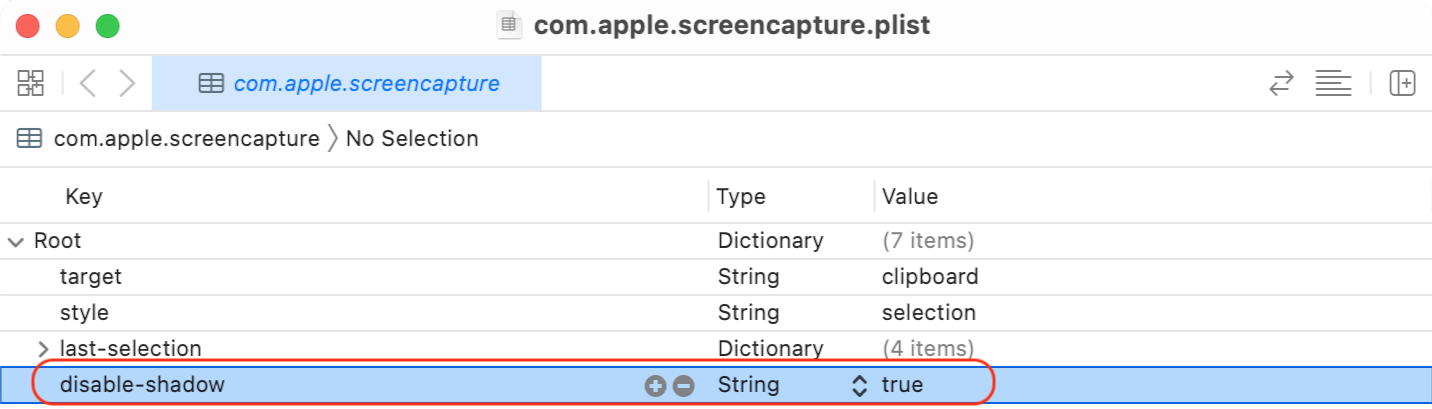Select the target key row
This screenshot has height=409, width=1432.
tap(91, 277)
